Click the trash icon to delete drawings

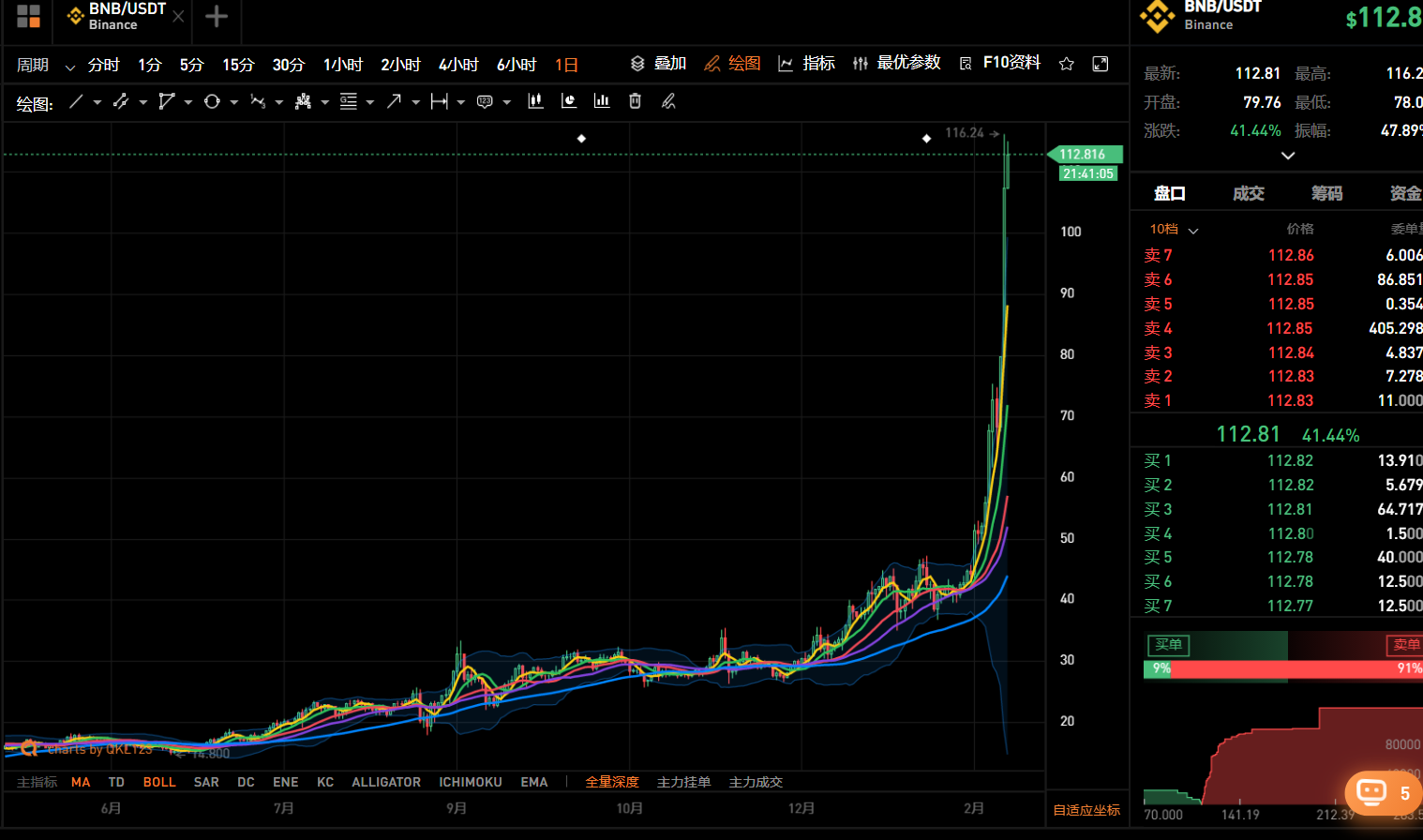click(635, 101)
